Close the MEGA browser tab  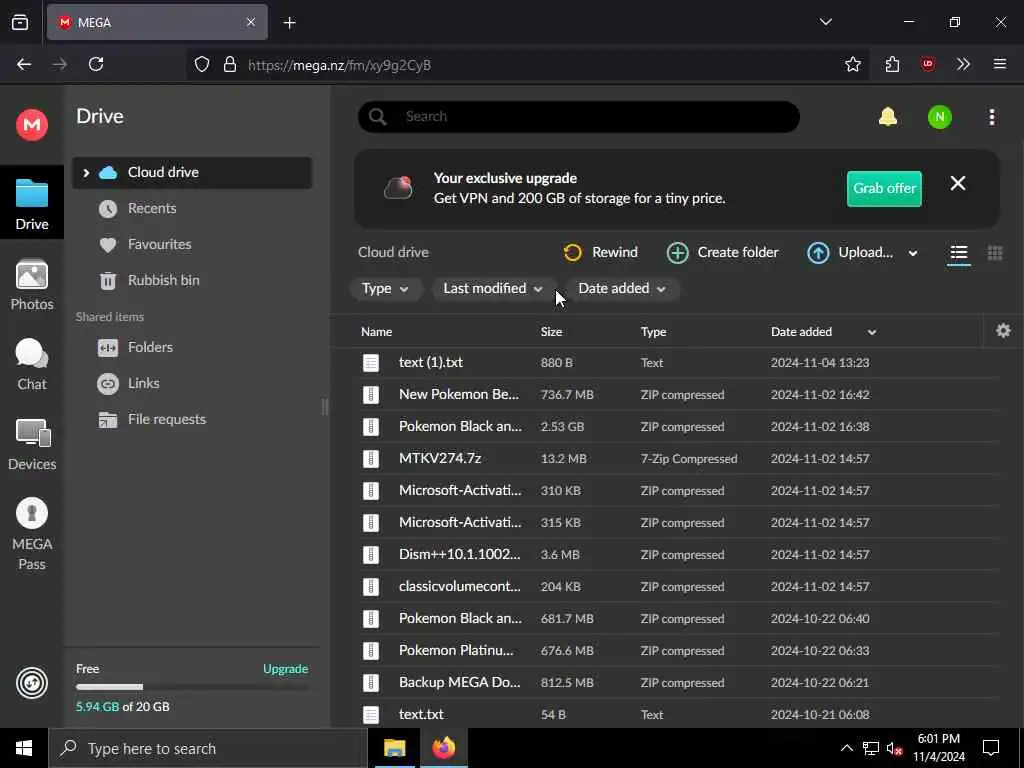point(250,22)
